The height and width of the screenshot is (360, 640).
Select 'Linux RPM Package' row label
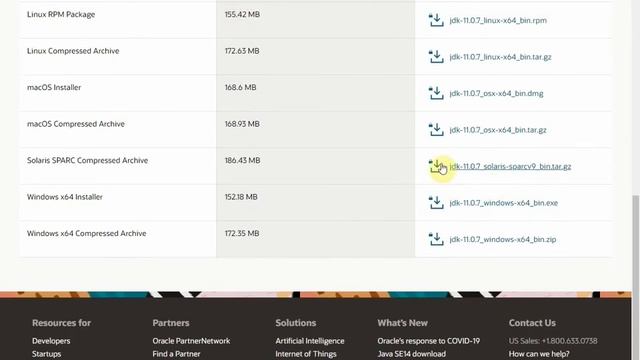pos(61,14)
